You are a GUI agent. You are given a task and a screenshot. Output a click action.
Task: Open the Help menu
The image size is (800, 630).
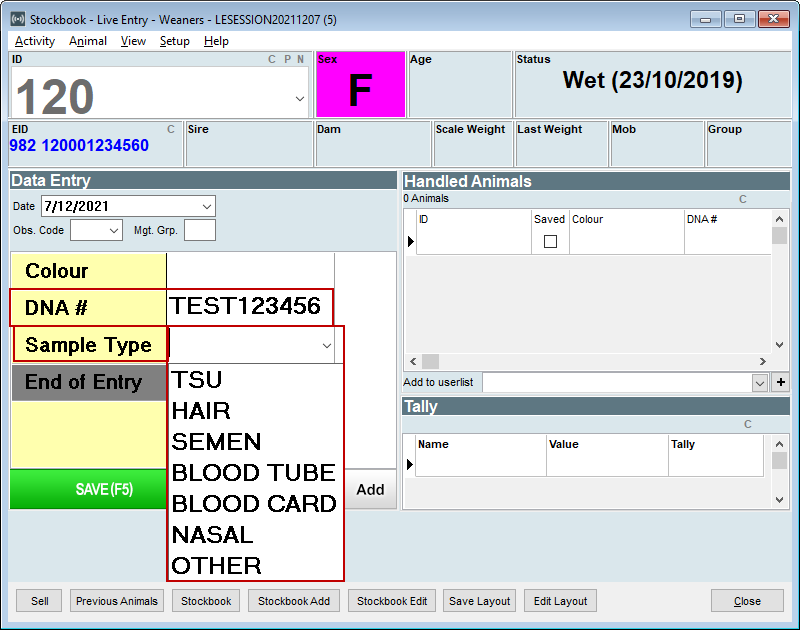[216, 41]
